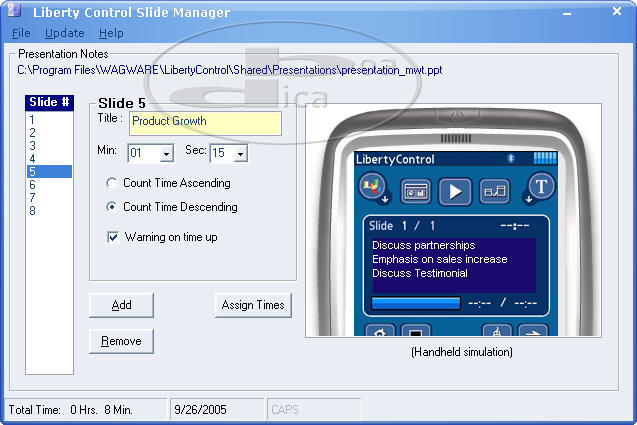Open the Min dropdown
Screen dimensions: 637x425
pyautogui.click(x=165, y=154)
